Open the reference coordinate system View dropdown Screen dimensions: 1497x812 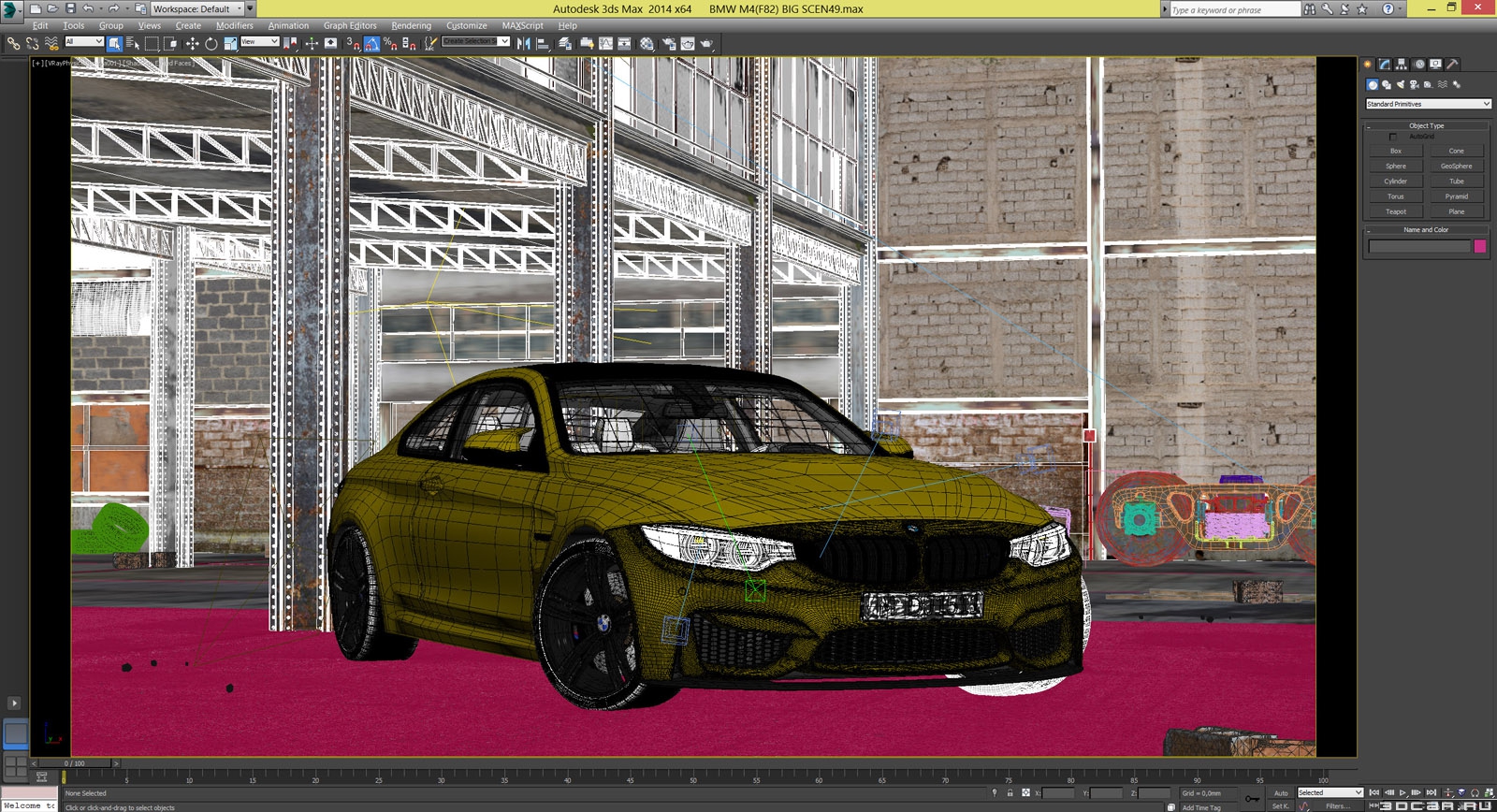coord(259,41)
